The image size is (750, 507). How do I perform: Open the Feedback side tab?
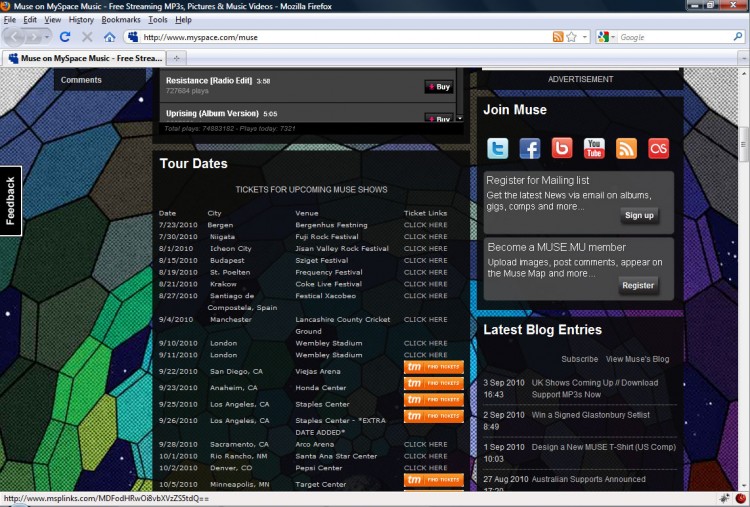pos(11,201)
